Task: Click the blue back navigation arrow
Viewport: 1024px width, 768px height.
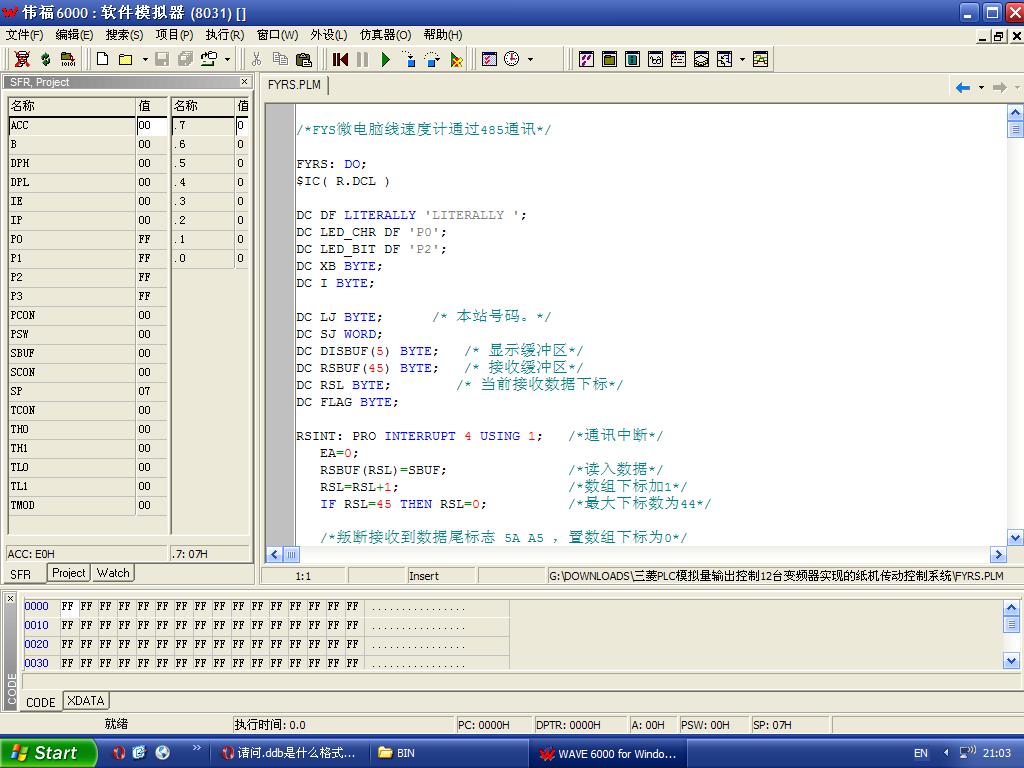Action: point(963,88)
